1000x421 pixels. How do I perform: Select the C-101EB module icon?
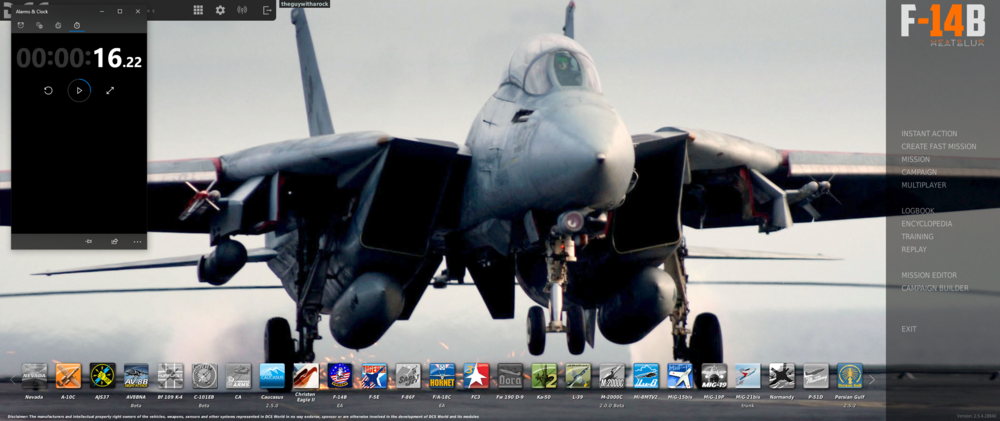point(205,376)
